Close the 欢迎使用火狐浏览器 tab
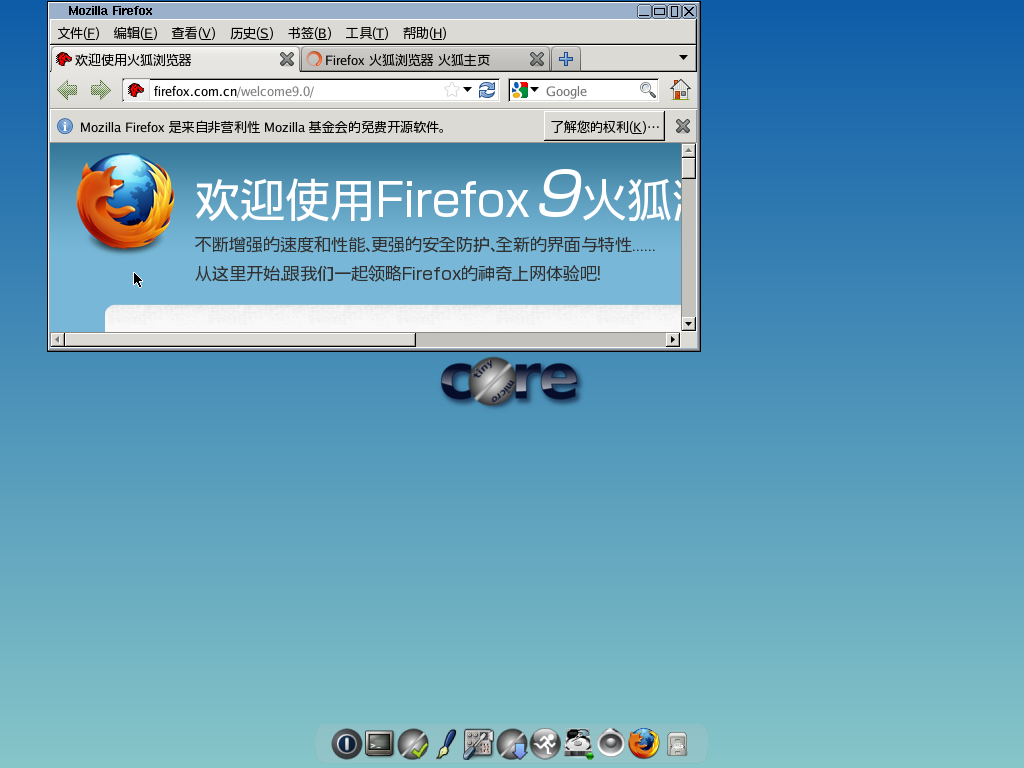 click(286, 59)
